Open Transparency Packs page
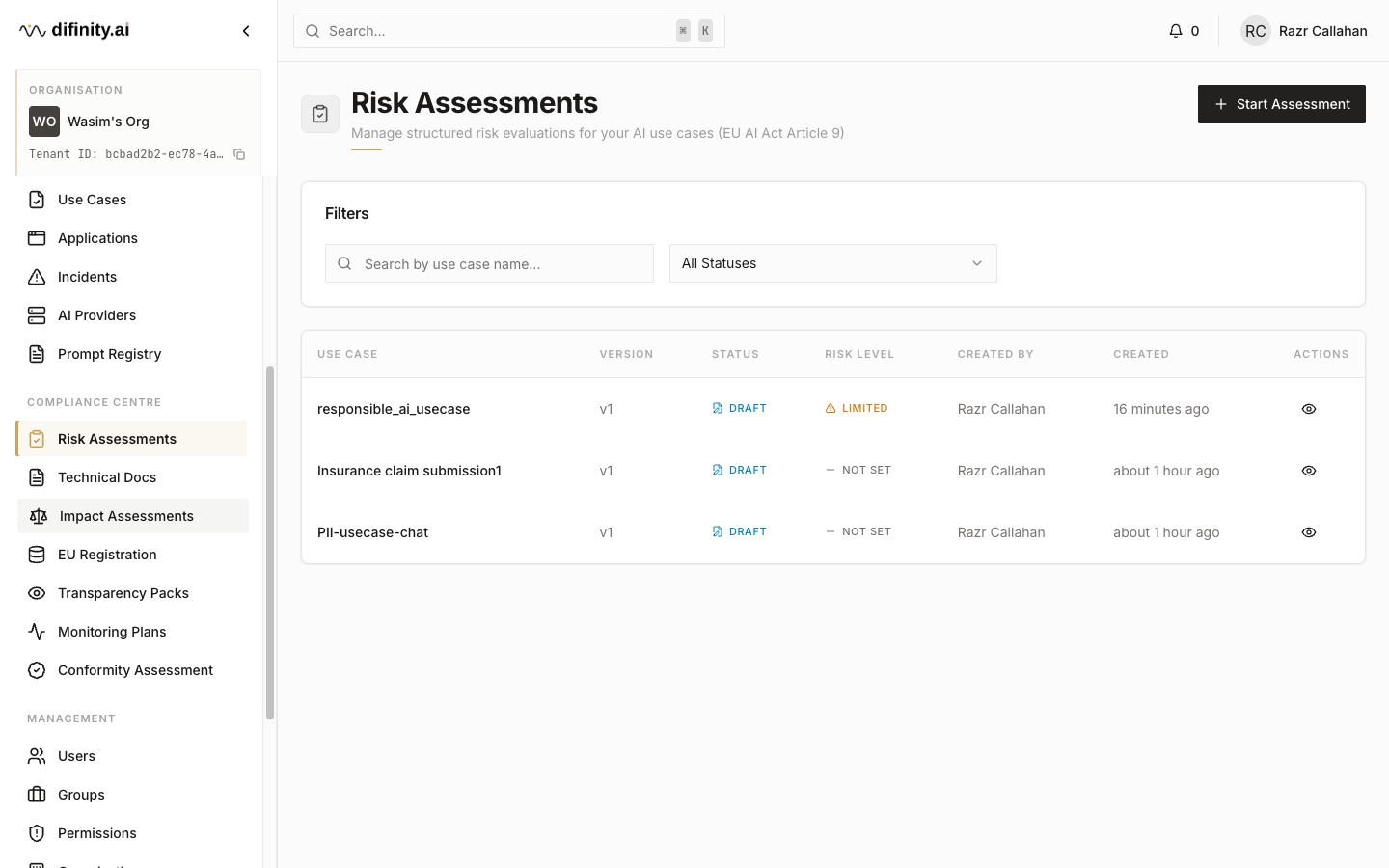The width and height of the screenshot is (1389, 868). click(132, 593)
